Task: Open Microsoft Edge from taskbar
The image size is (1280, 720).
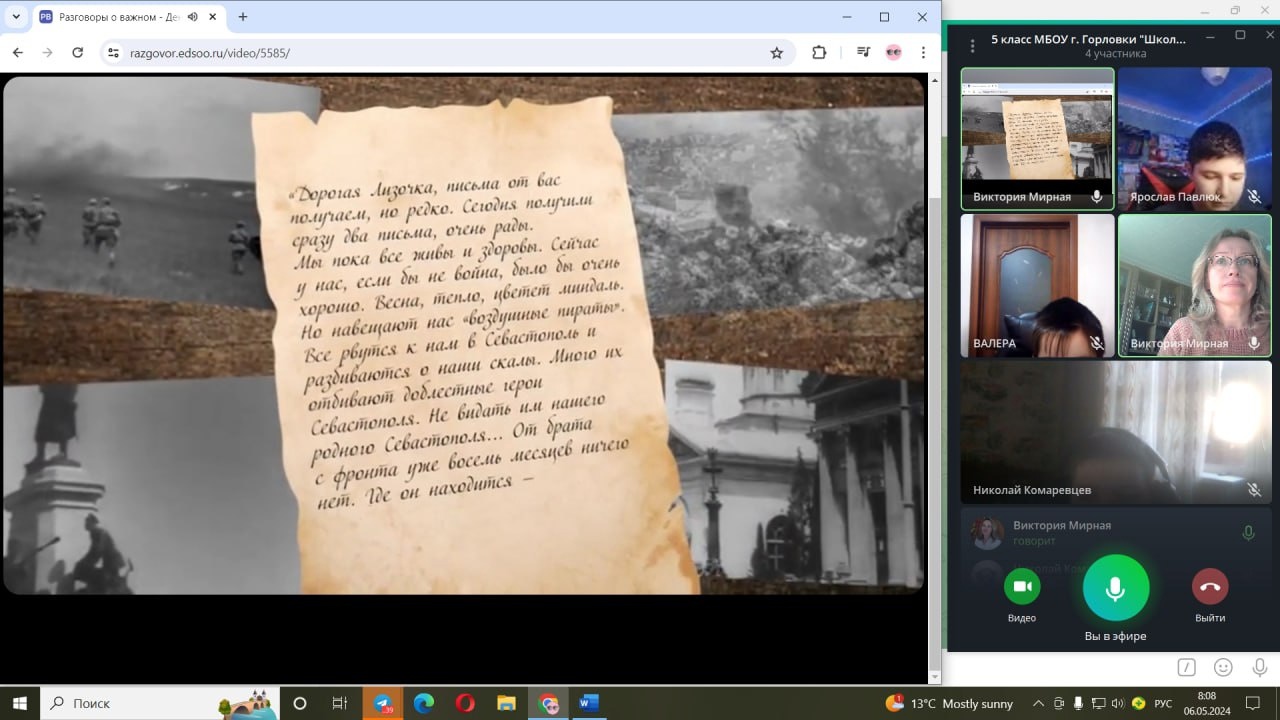Action: 424,703
